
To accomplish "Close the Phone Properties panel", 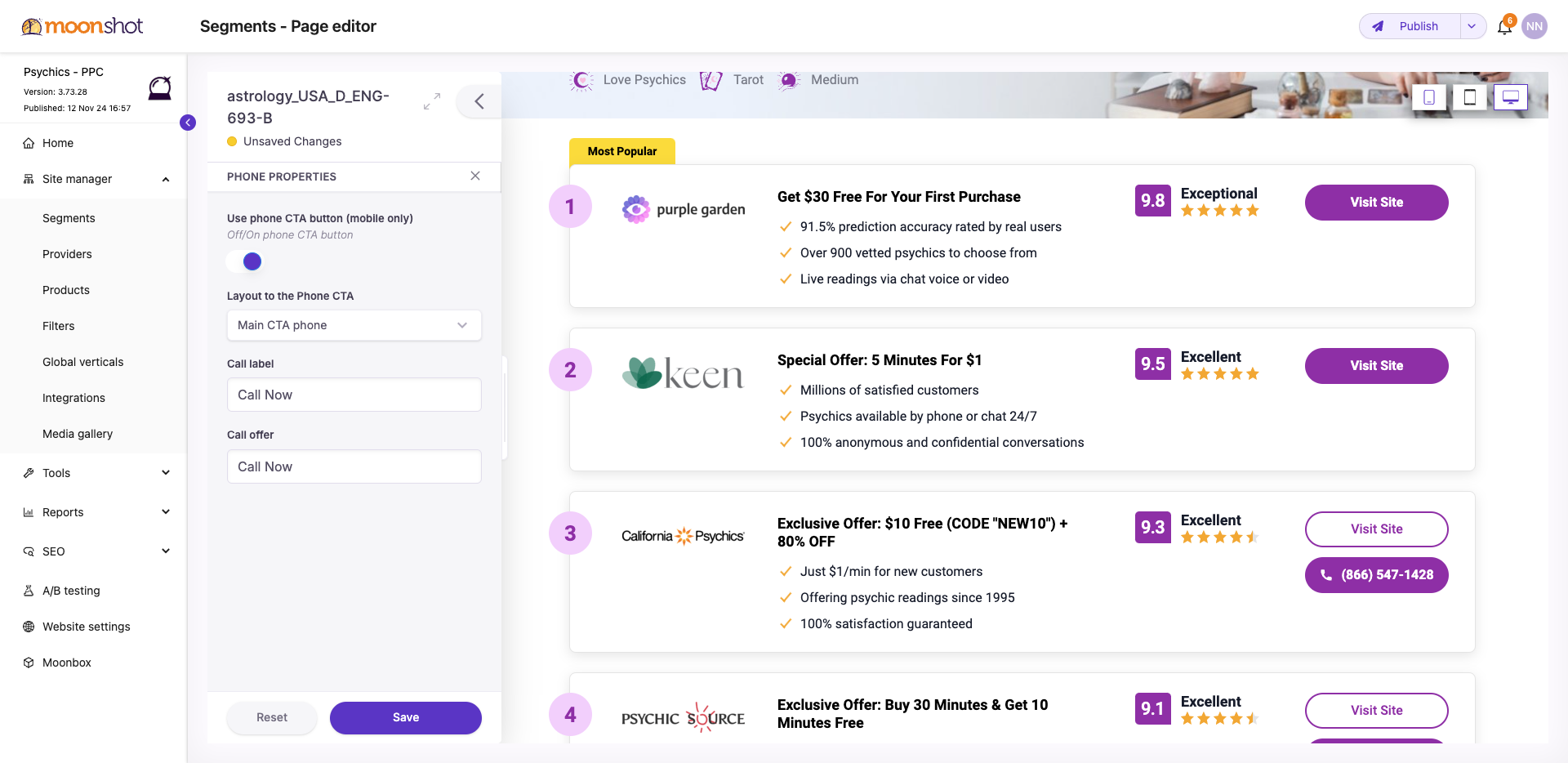I will tap(475, 176).
